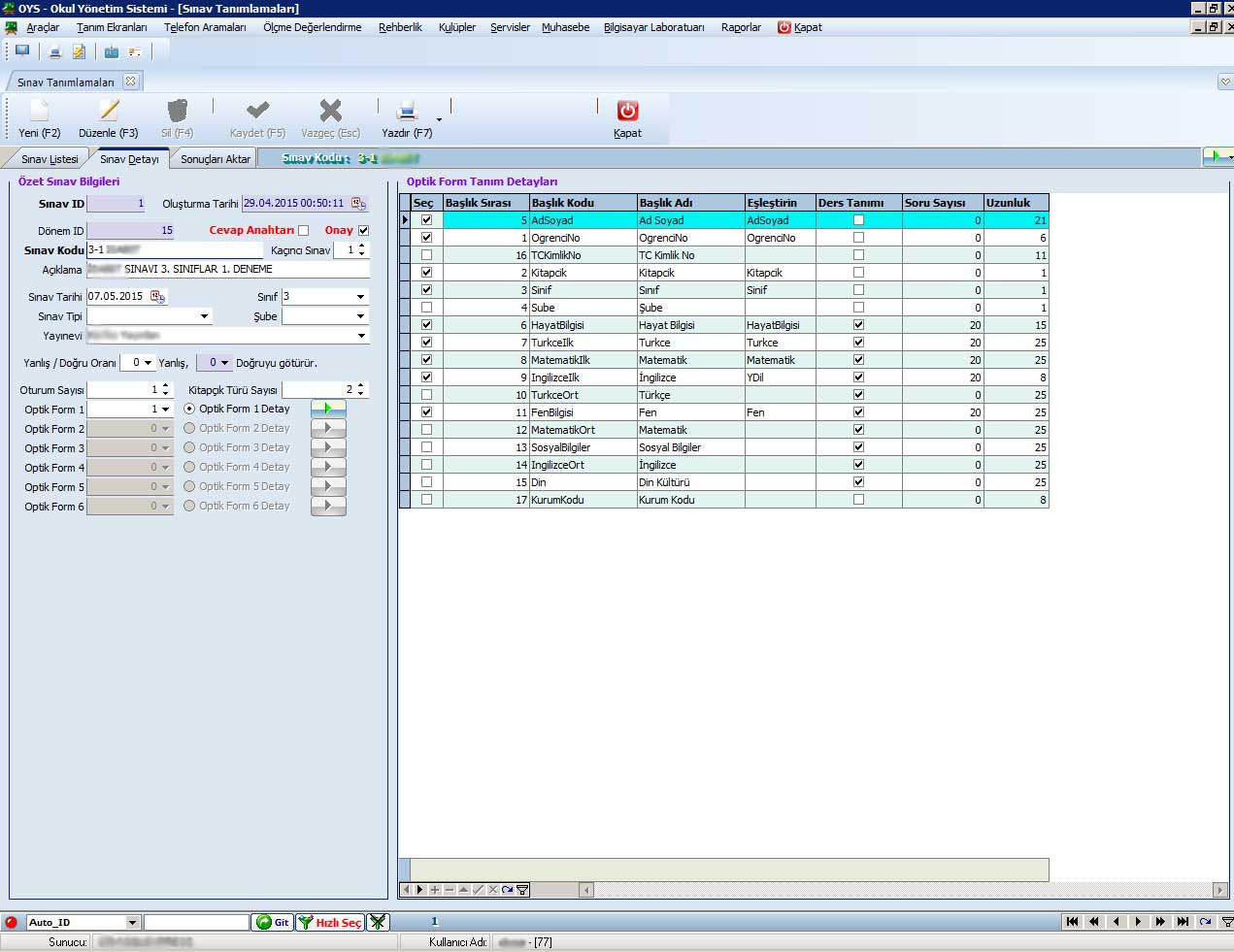Open the Araçlar menu

tap(43, 27)
